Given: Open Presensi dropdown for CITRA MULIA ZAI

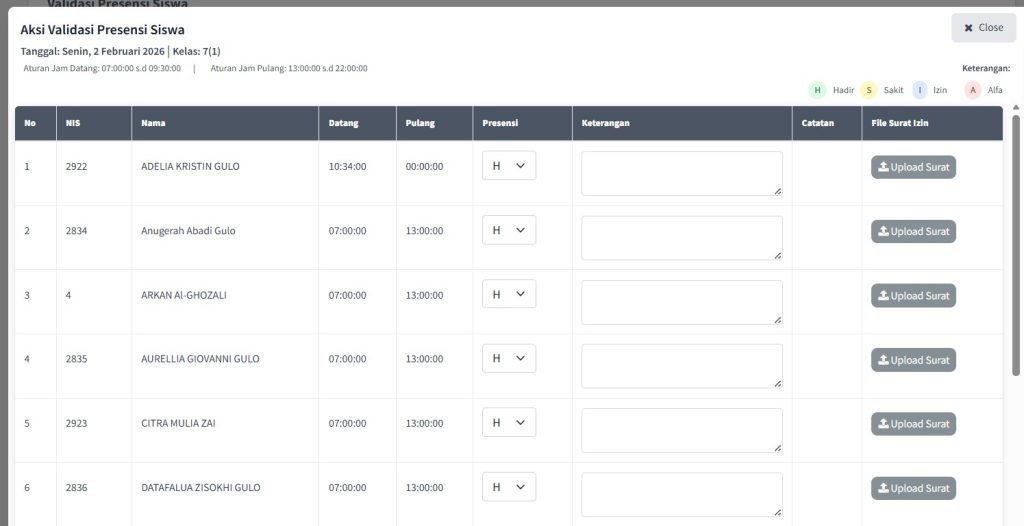Looking at the screenshot, I should point(508,423).
